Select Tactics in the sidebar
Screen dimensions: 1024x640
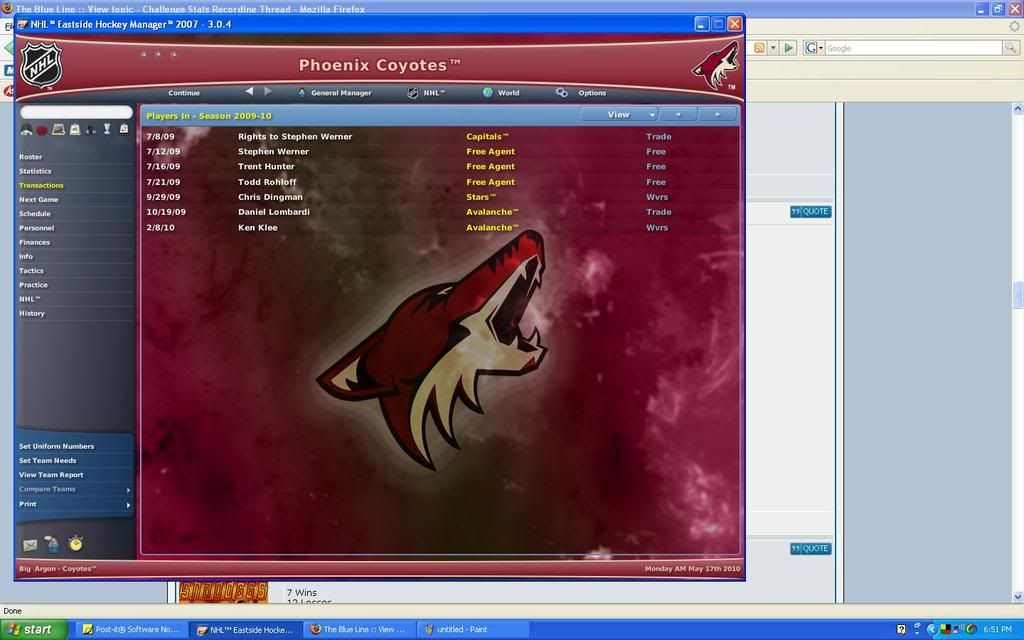[31, 270]
